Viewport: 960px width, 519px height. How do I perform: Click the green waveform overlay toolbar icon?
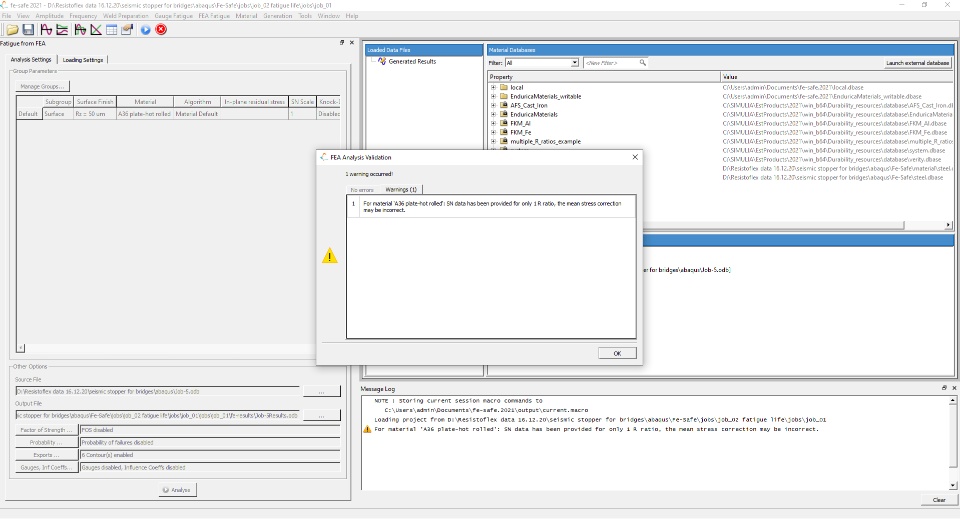coord(80,29)
